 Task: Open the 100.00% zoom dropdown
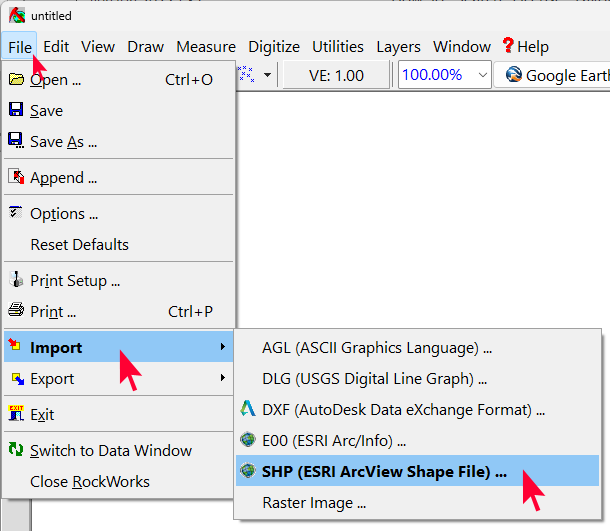(483, 75)
